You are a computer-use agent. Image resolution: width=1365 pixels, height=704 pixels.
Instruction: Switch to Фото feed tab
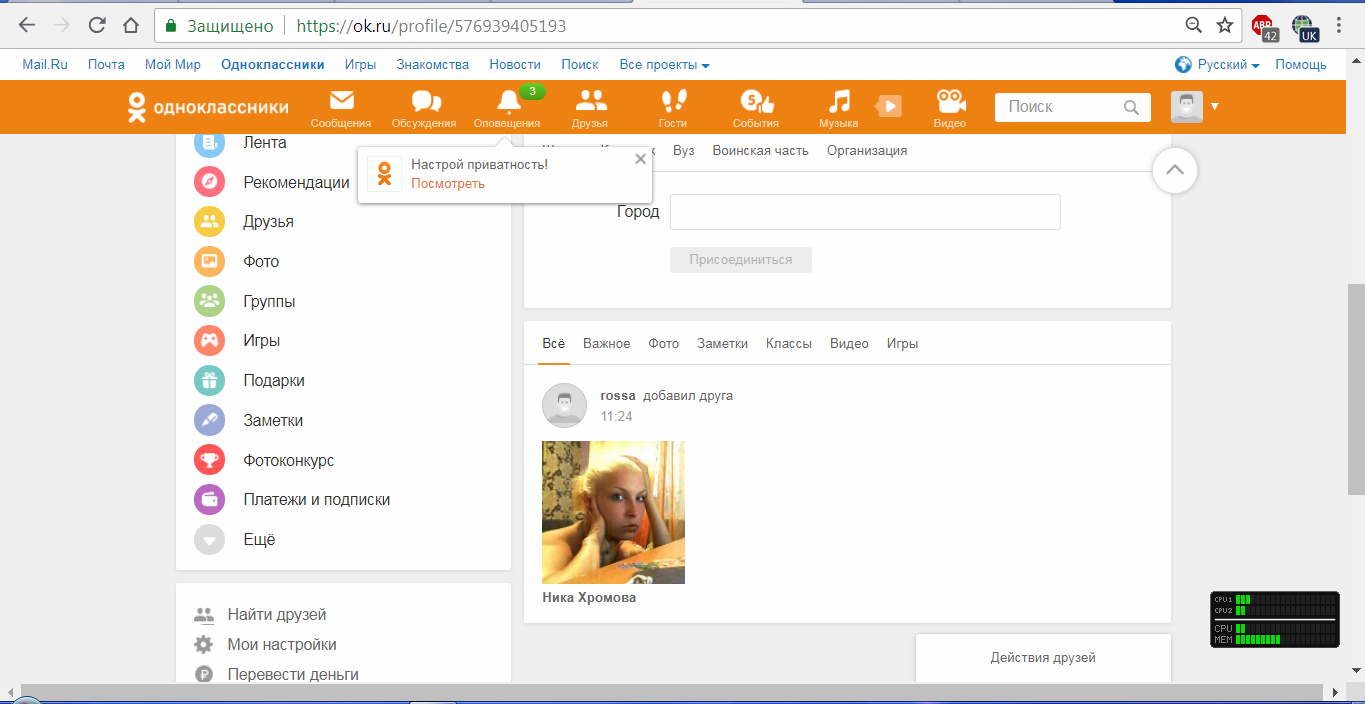point(664,343)
